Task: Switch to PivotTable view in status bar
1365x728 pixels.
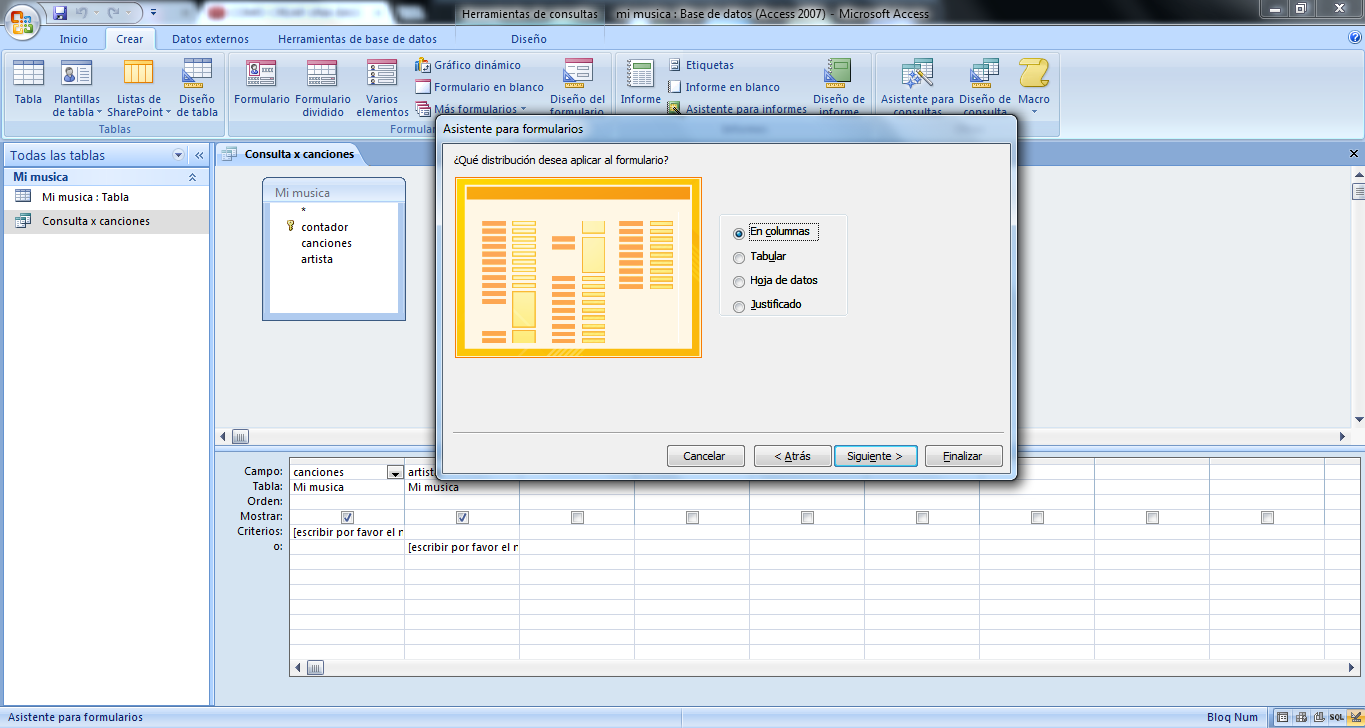Action: click(1300, 717)
